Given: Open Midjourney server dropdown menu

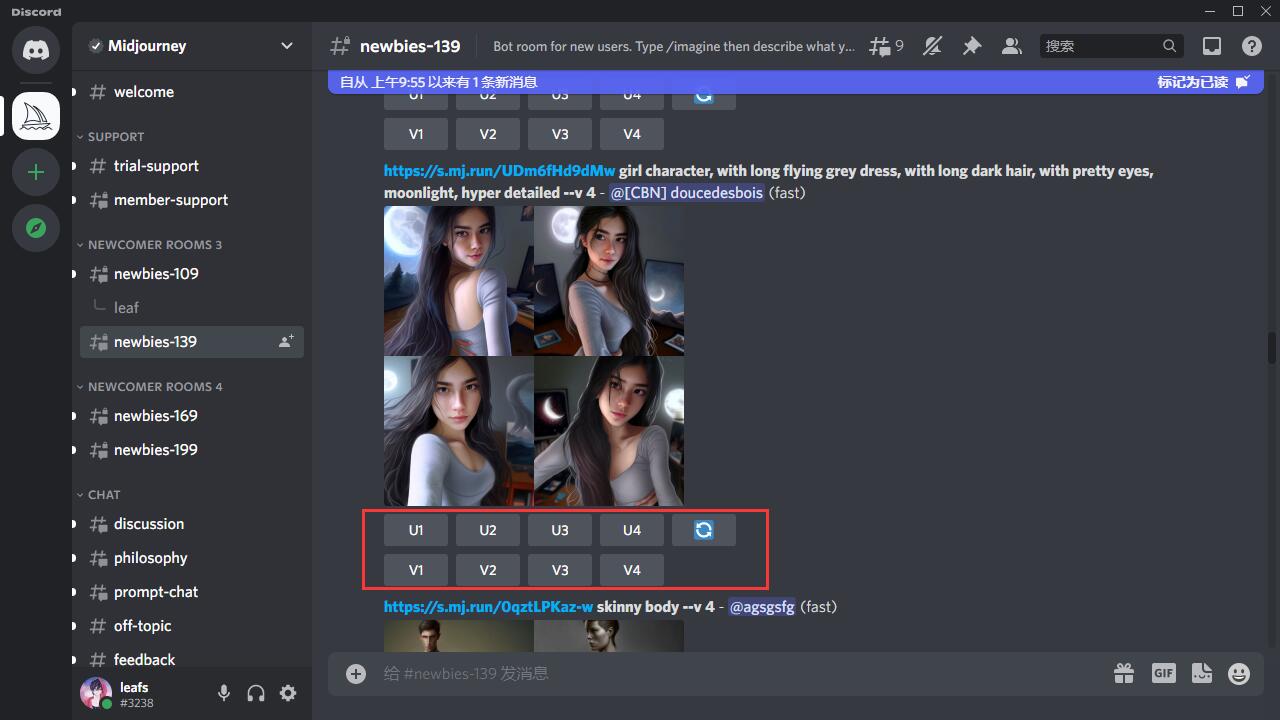Looking at the screenshot, I should pos(286,46).
